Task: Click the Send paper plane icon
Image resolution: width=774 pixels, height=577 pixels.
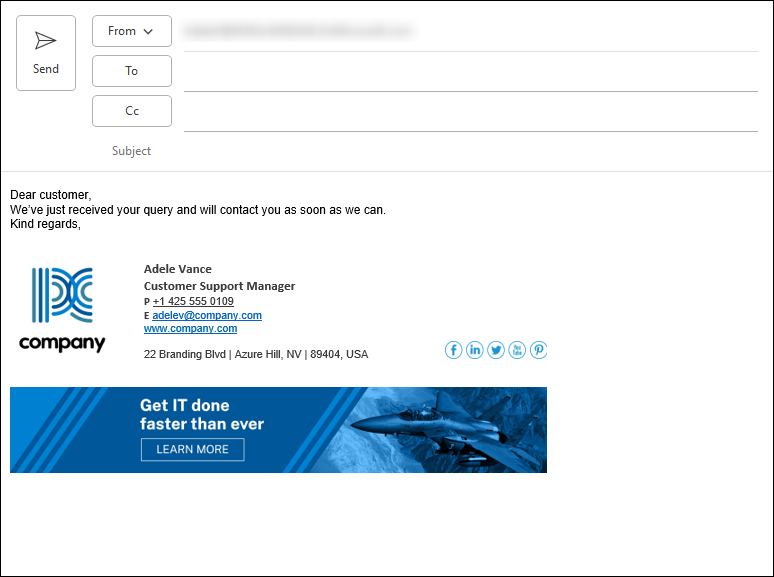Action: point(45,40)
